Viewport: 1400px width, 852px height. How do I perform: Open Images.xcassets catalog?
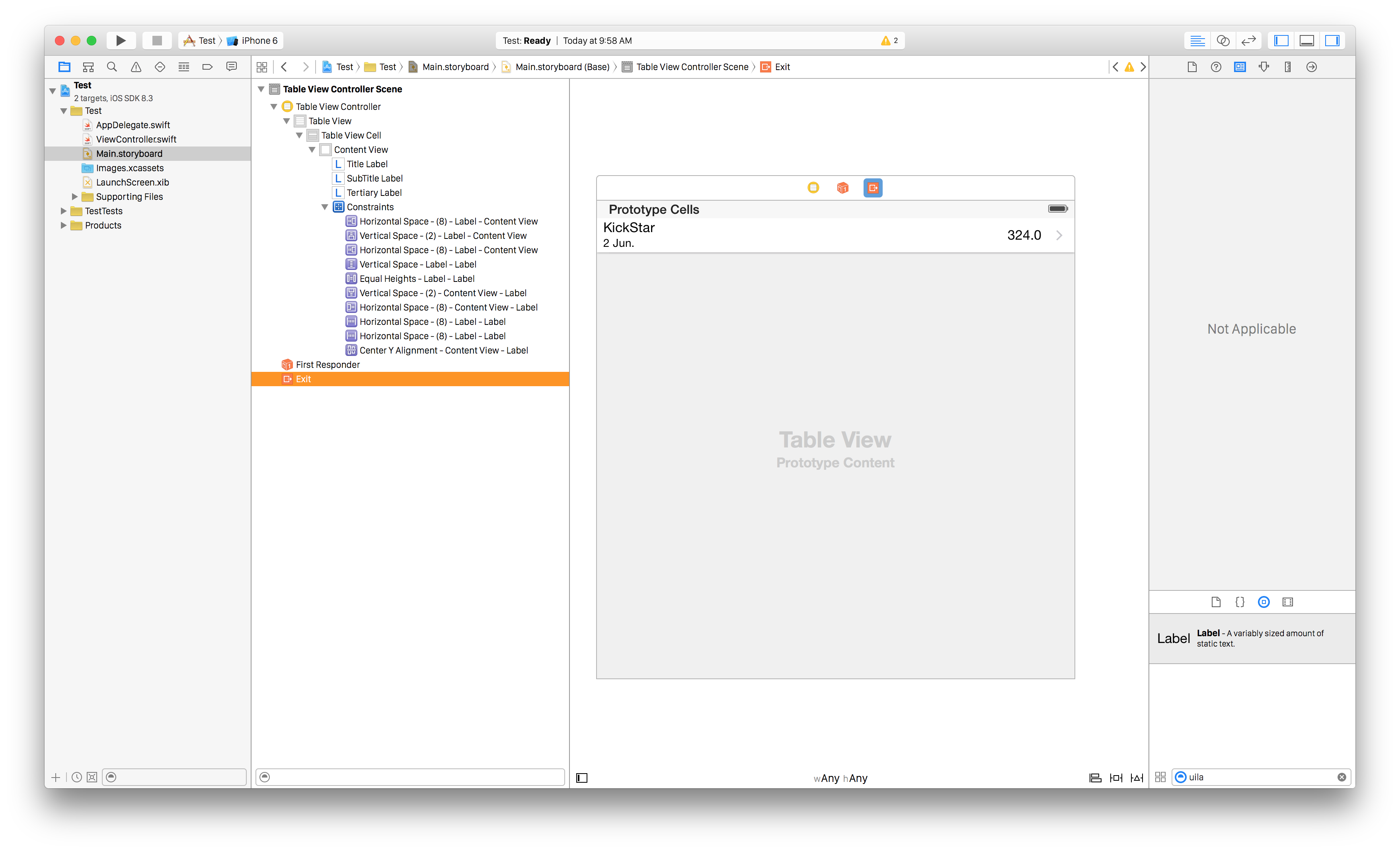tap(130, 168)
